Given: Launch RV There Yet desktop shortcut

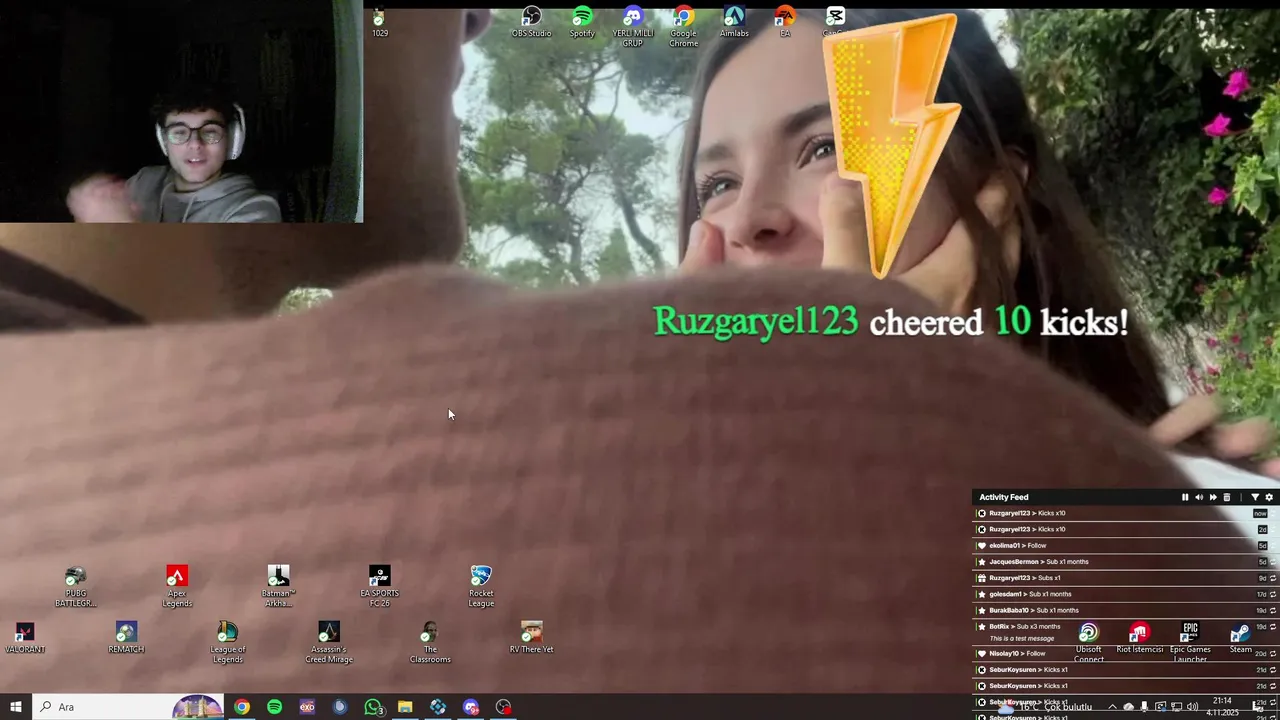Looking at the screenshot, I should pos(531,638).
